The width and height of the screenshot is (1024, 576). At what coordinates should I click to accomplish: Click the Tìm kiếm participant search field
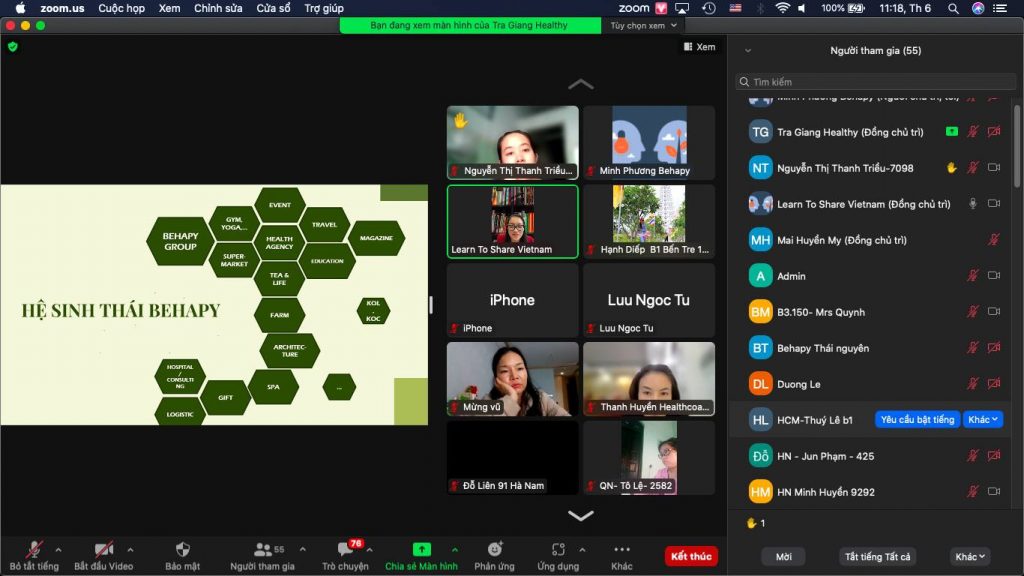click(x=875, y=82)
